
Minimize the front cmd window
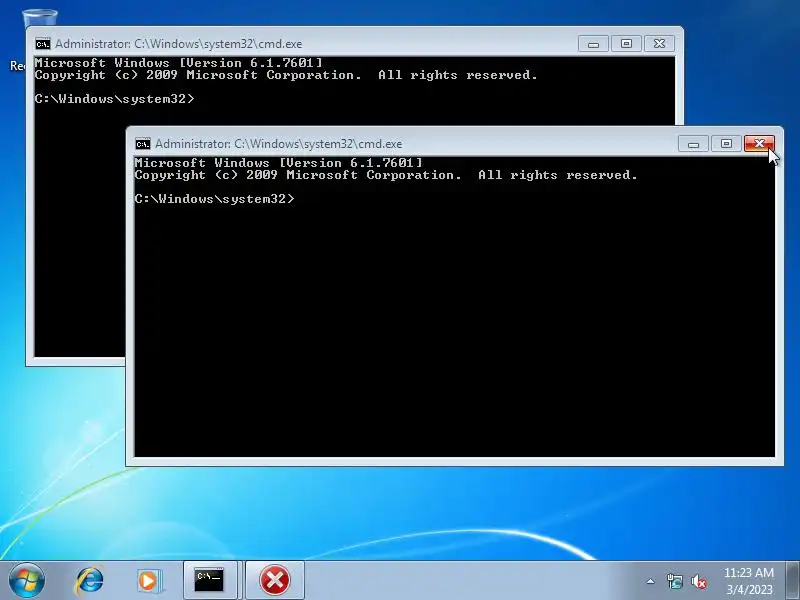coord(693,144)
